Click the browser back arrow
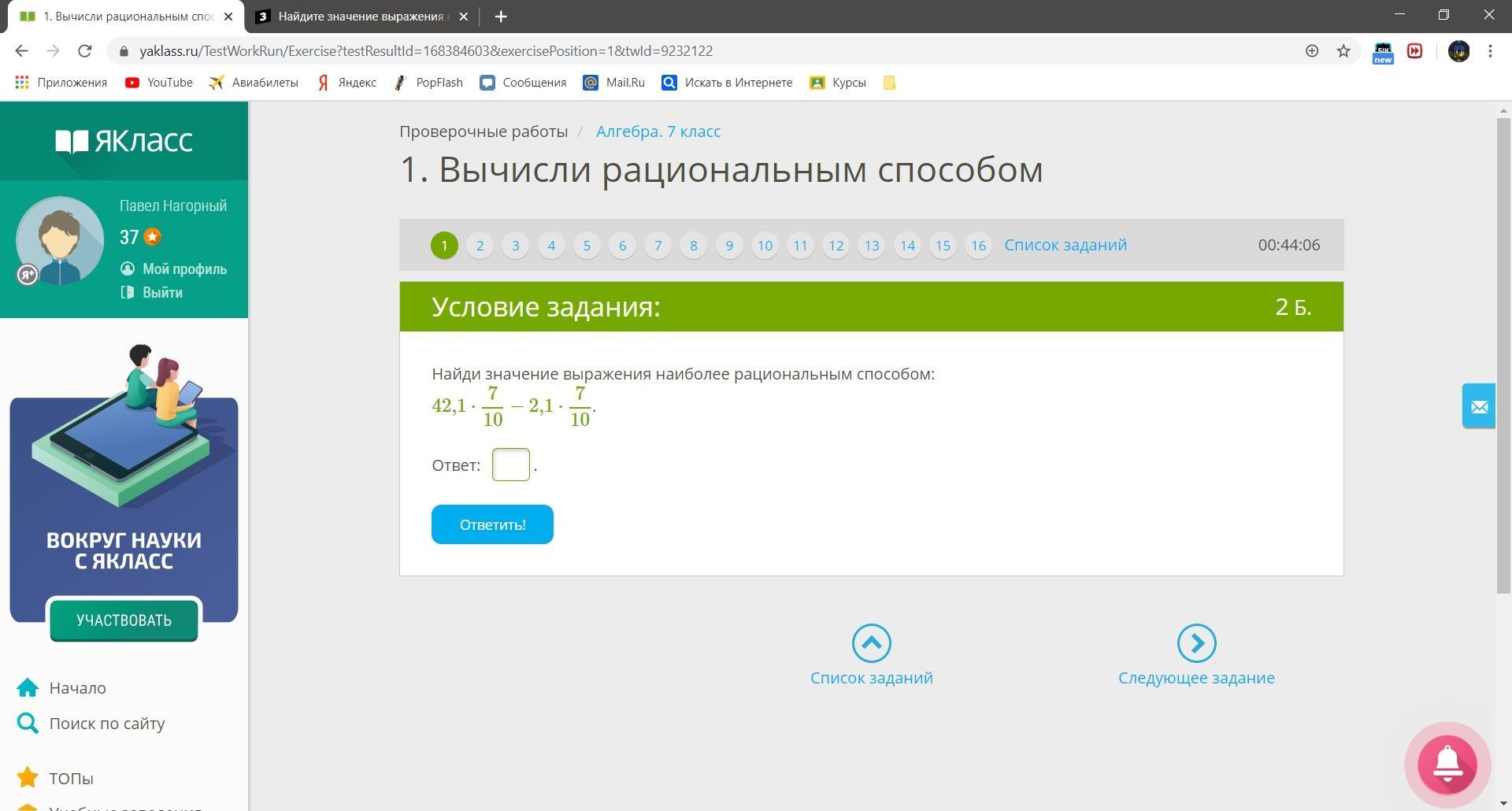1512x811 pixels. pos(21,51)
